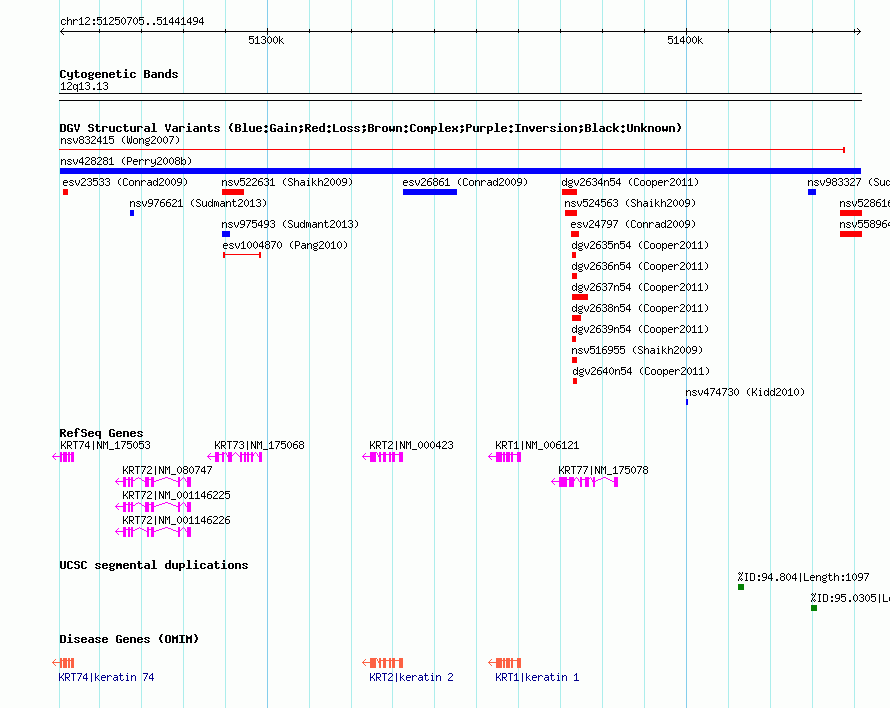Click chr12:51250705..51441494 coordinates label
This screenshot has height=708, width=890.
click(132, 21)
